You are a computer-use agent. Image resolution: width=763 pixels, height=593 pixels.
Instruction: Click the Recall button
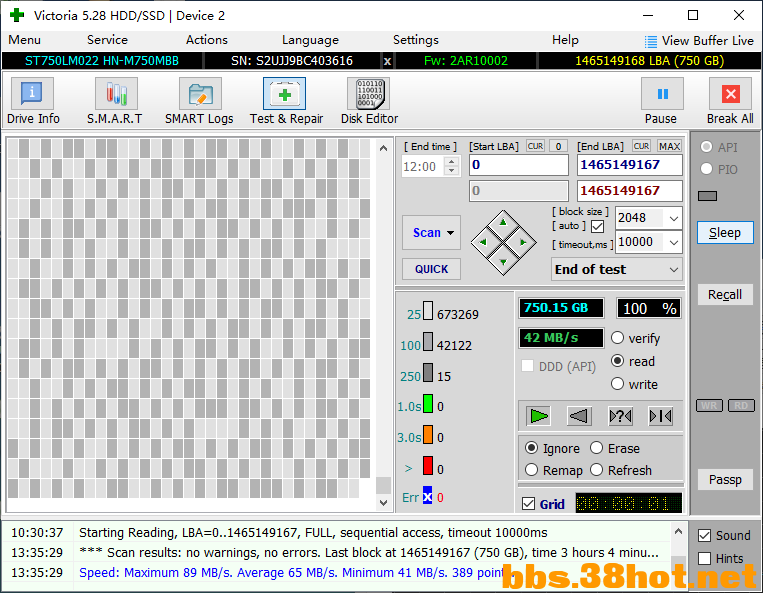point(725,295)
